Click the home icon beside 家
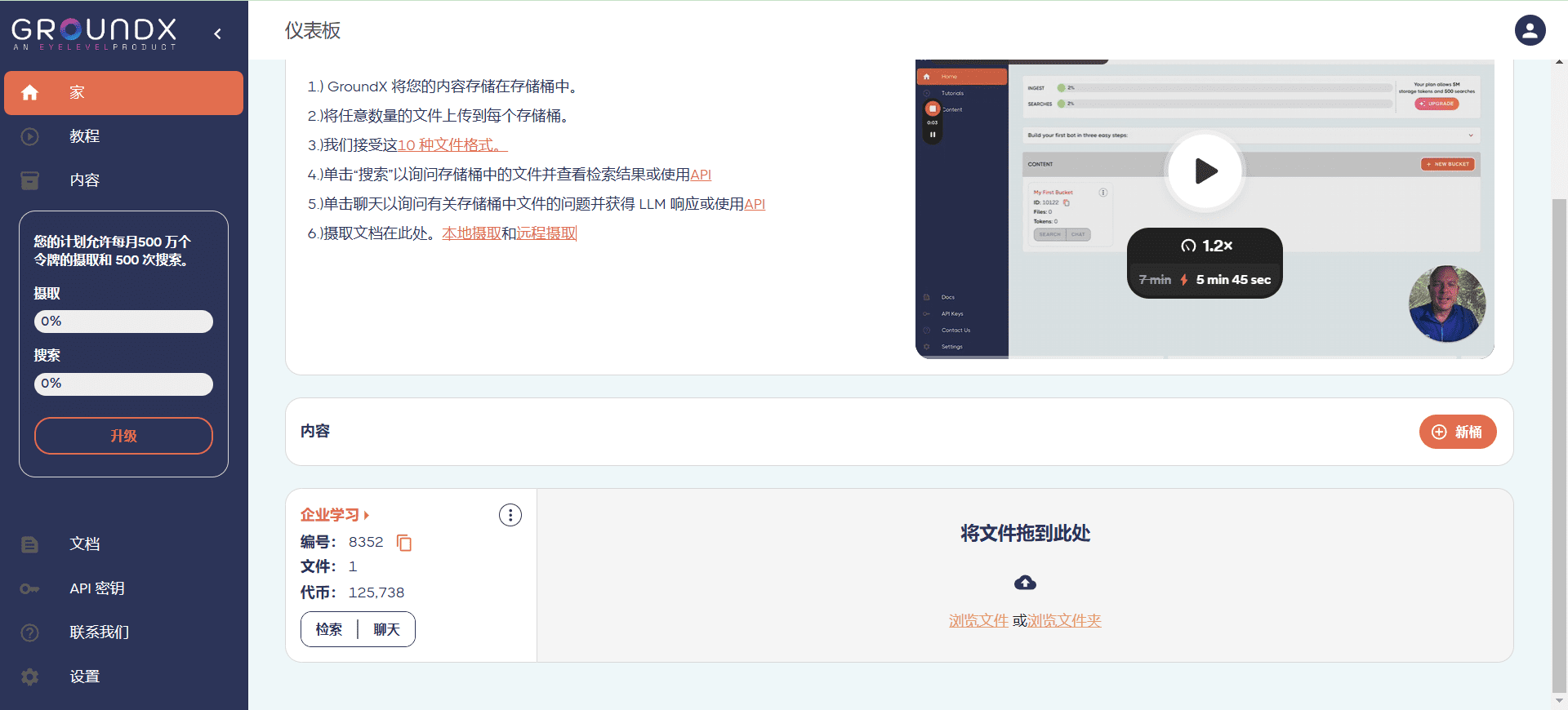Viewport: 1568px width, 710px height. click(x=30, y=92)
